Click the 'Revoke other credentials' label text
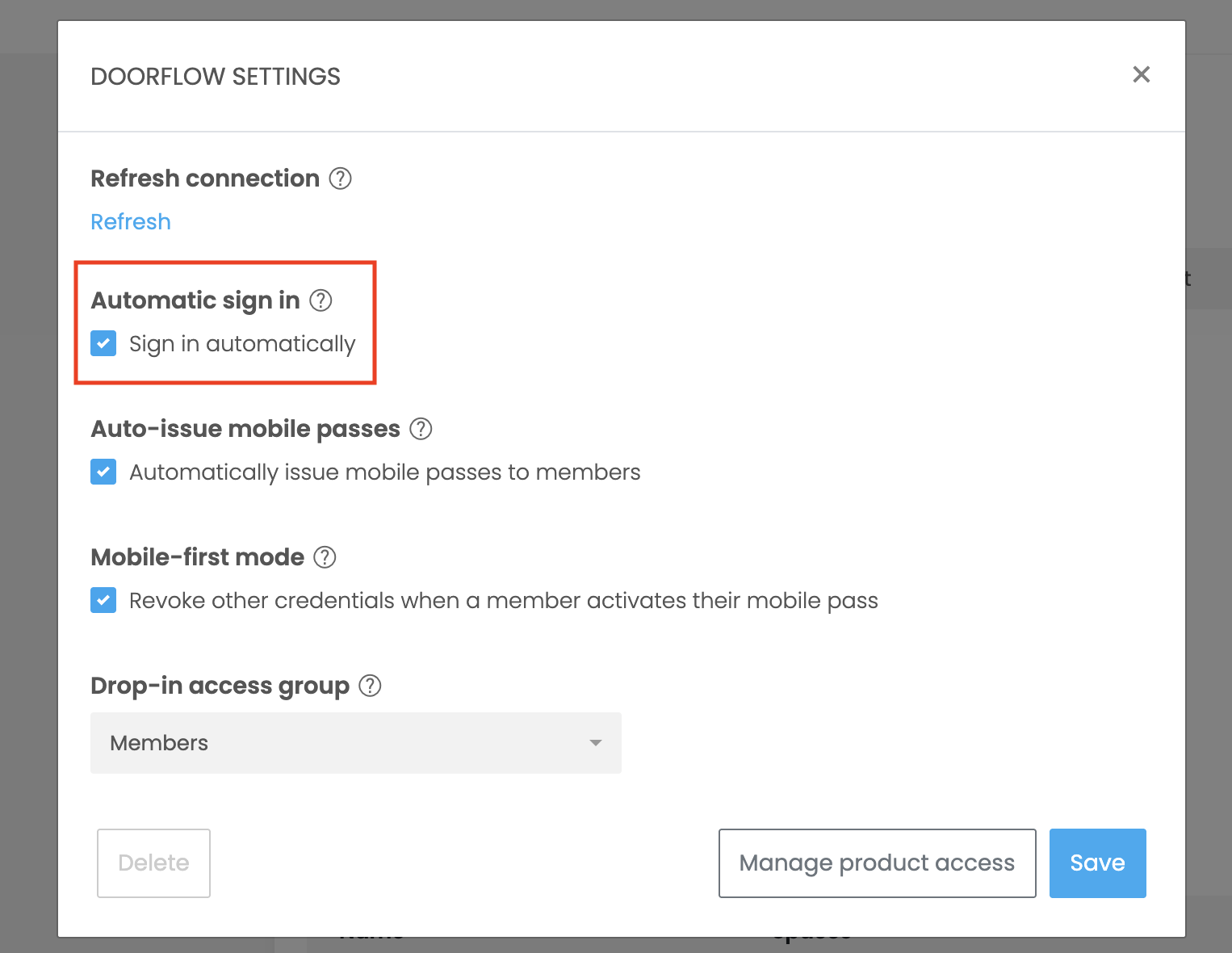The width and height of the screenshot is (1232, 953). pos(503,601)
